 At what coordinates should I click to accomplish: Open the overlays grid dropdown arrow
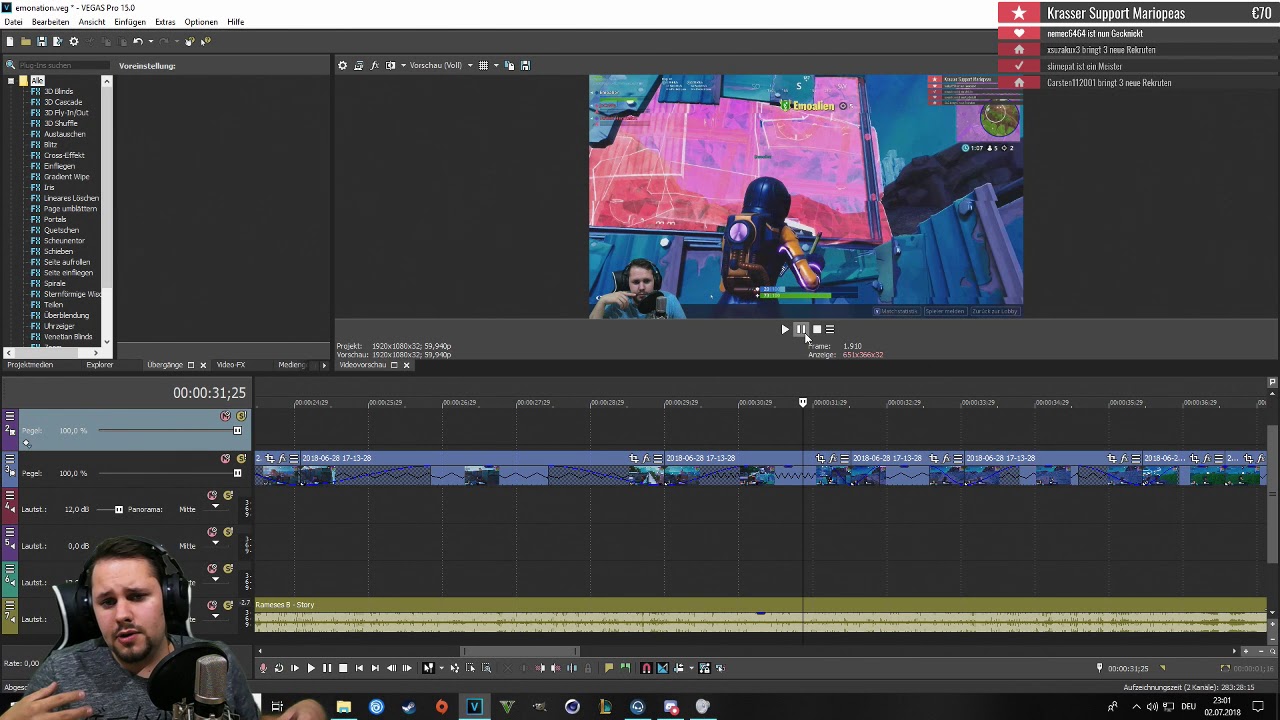(495, 66)
